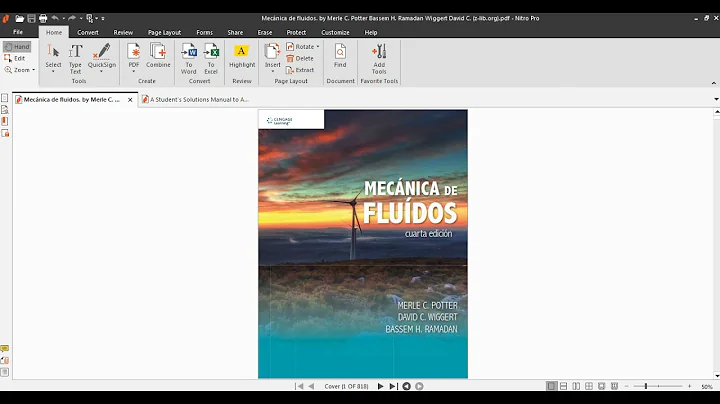The width and height of the screenshot is (720, 404).
Task: Open the Erase ribbon tab
Action: [264, 33]
